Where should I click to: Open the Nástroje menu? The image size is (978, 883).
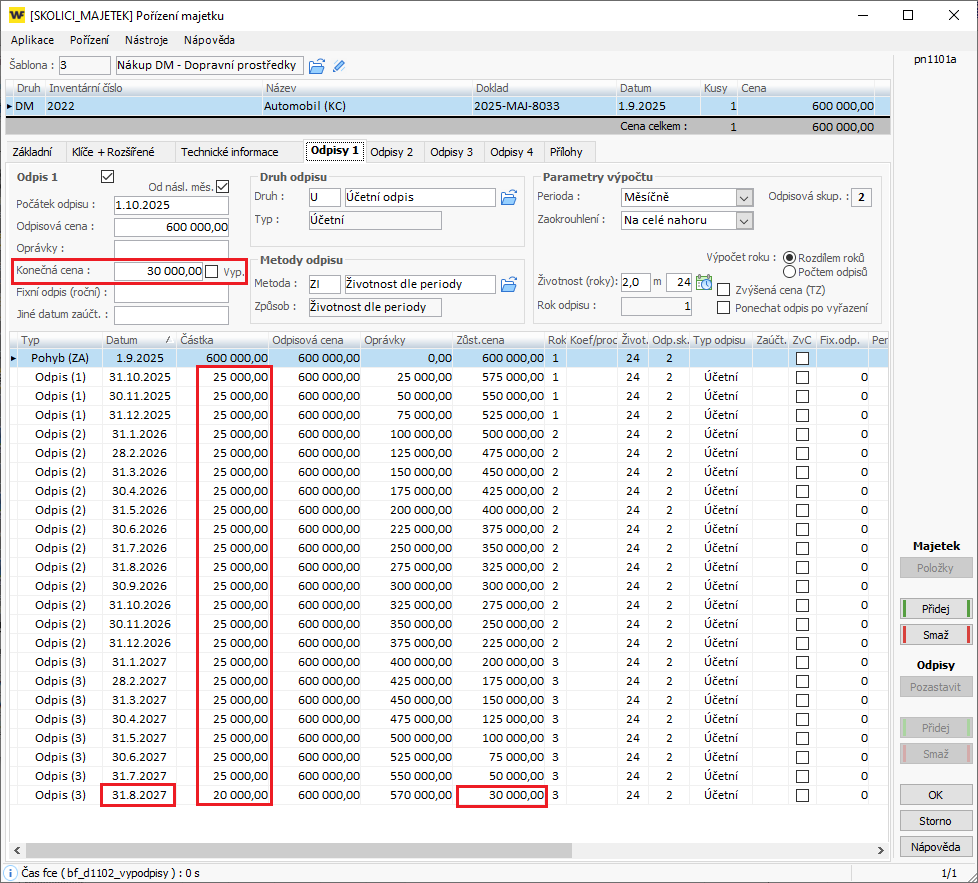coord(146,40)
